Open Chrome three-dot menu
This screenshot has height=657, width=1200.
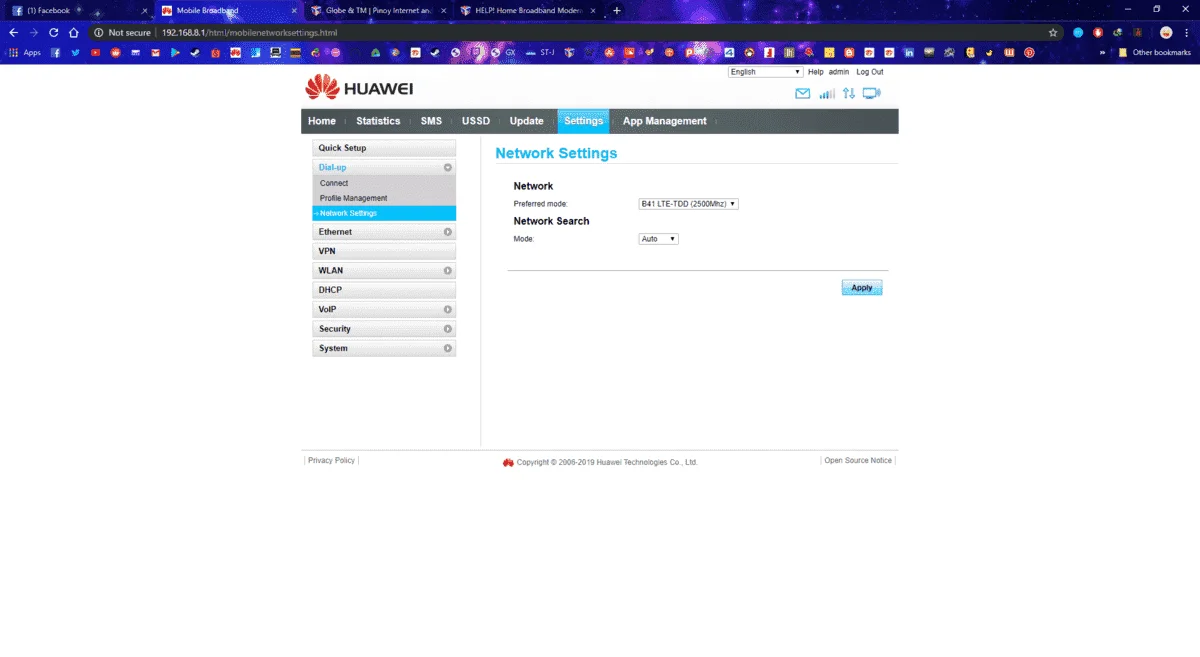(1186, 32)
